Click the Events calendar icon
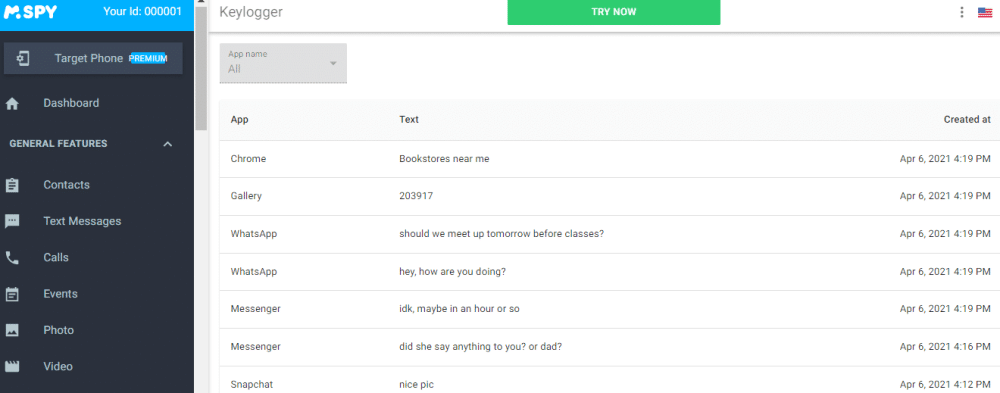The width and height of the screenshot is (1000, 393). click(11, 294)
